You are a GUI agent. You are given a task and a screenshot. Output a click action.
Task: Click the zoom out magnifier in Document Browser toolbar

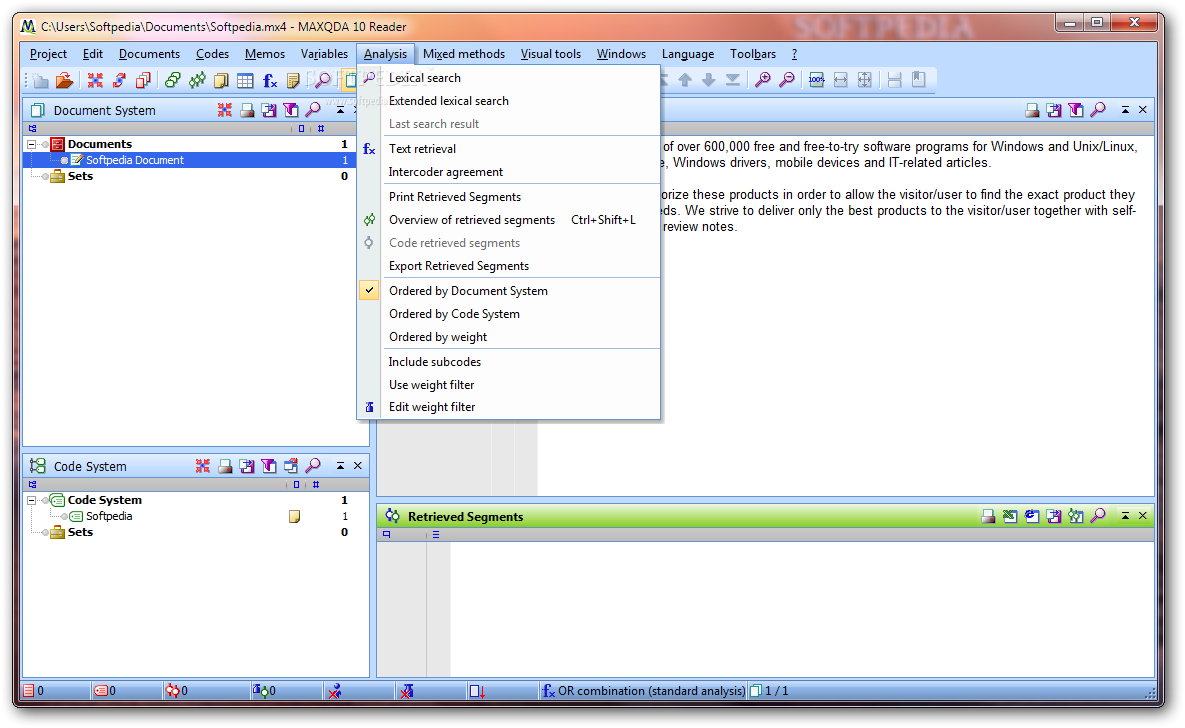787,79
